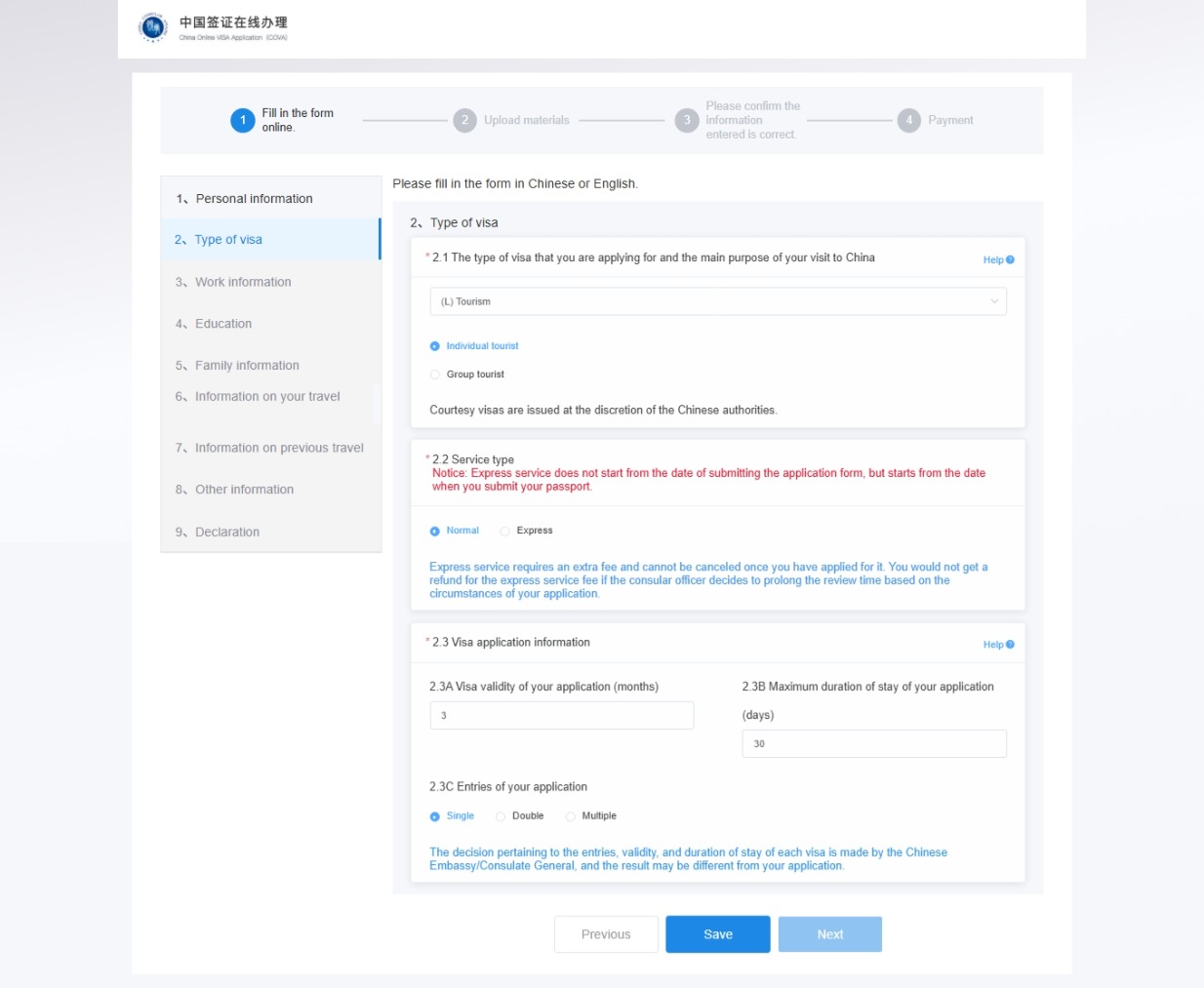
Task: Click the Previous button
Action: point(606,934)
